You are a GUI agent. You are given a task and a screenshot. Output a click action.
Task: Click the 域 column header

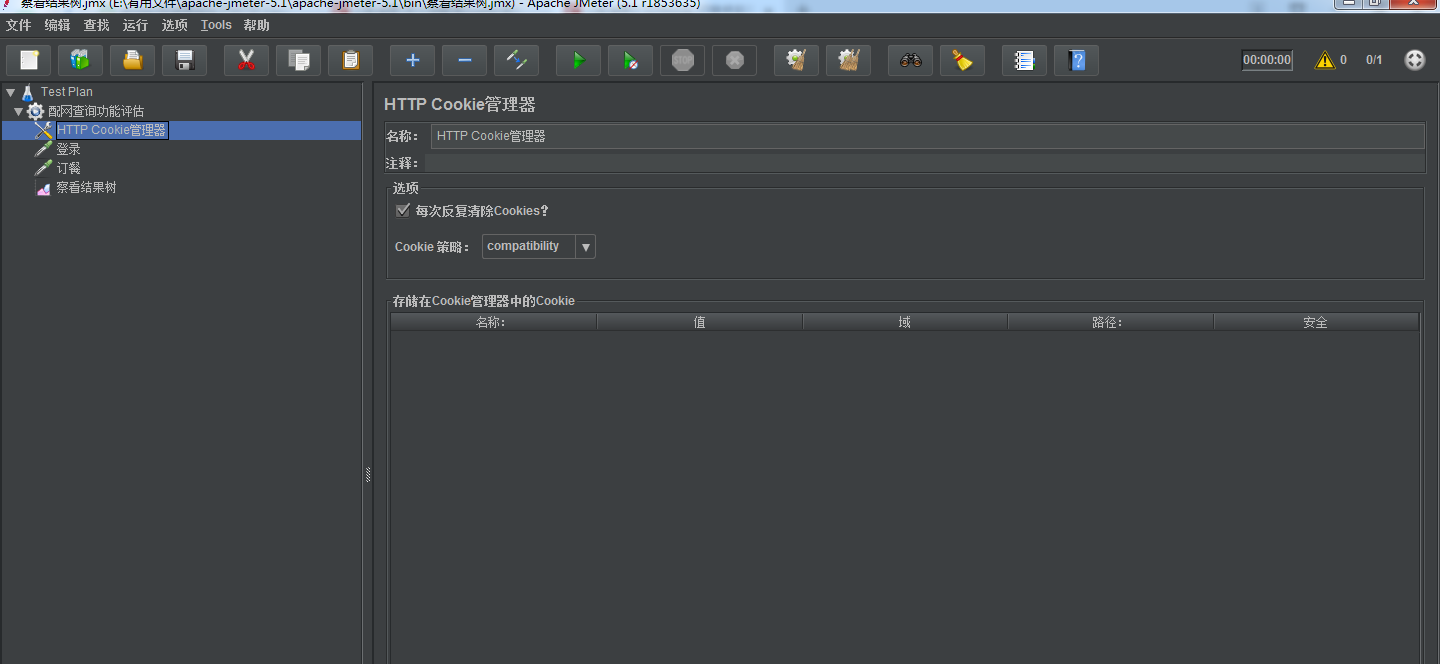coord(905,322)
